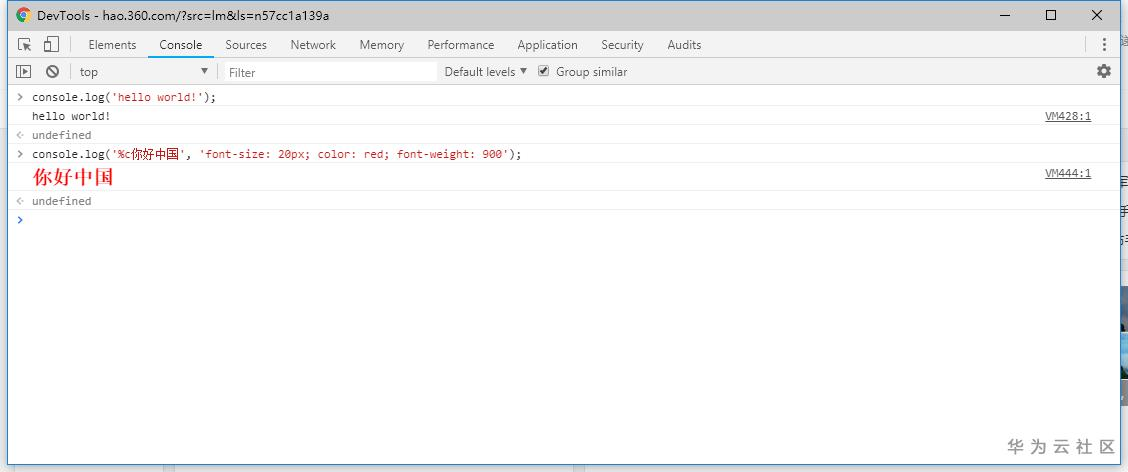Open the Sources tab
Viewport: 1128px width, 472px height.
click(x=246, y=45)
